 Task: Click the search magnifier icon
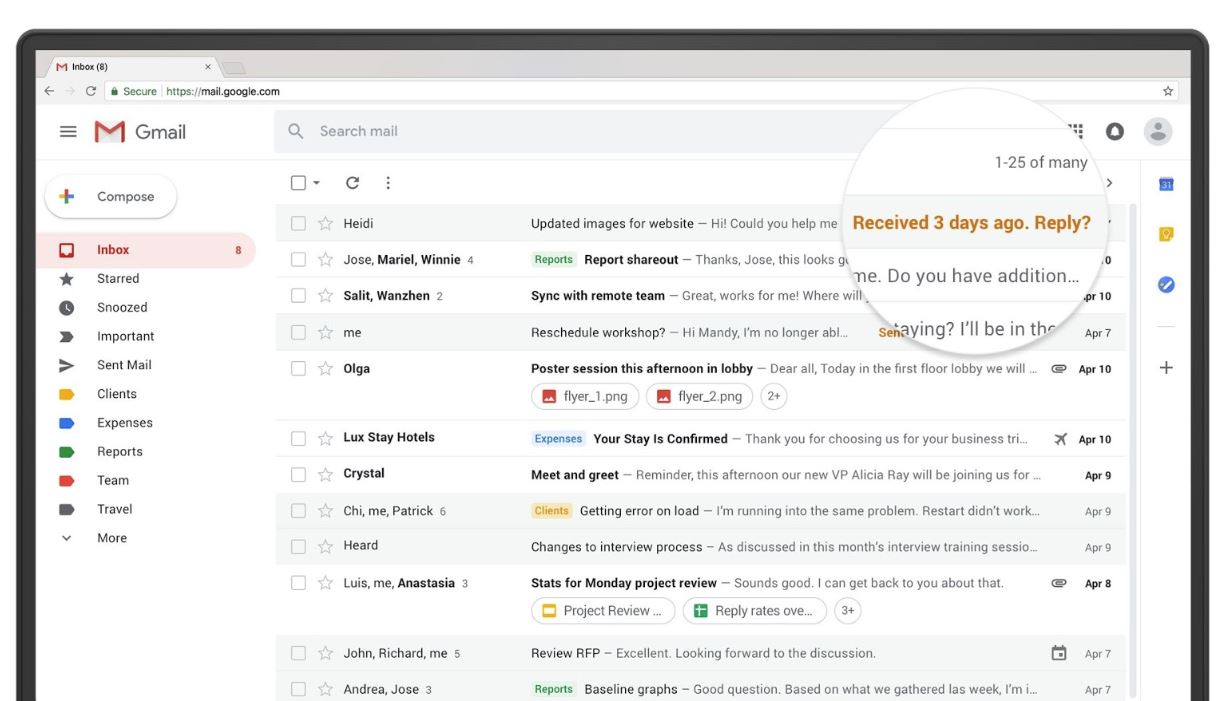pyautogui.click(x=295, y=131)
